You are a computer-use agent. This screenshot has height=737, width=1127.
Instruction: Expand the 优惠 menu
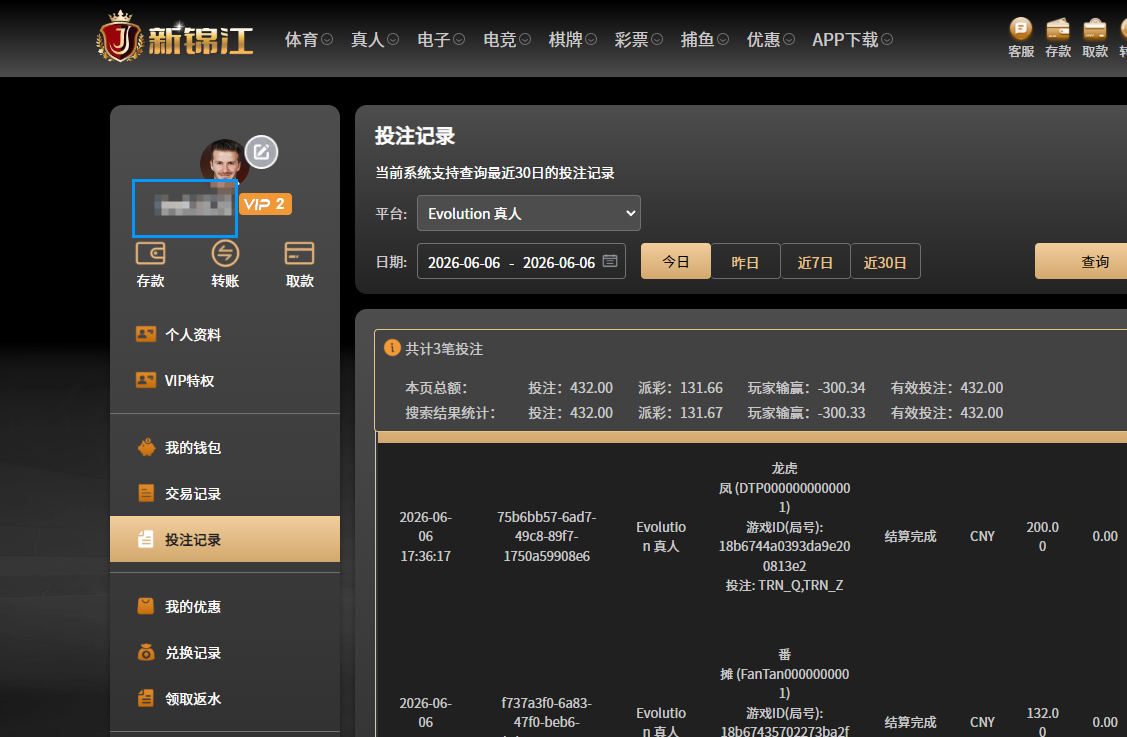[x=770, y=40]
